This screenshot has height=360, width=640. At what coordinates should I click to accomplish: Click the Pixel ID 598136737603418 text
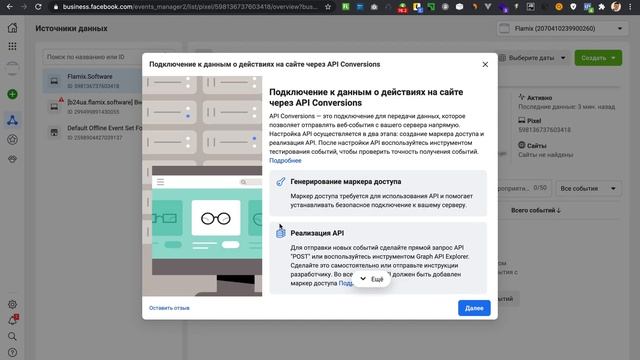coord(544,130)
